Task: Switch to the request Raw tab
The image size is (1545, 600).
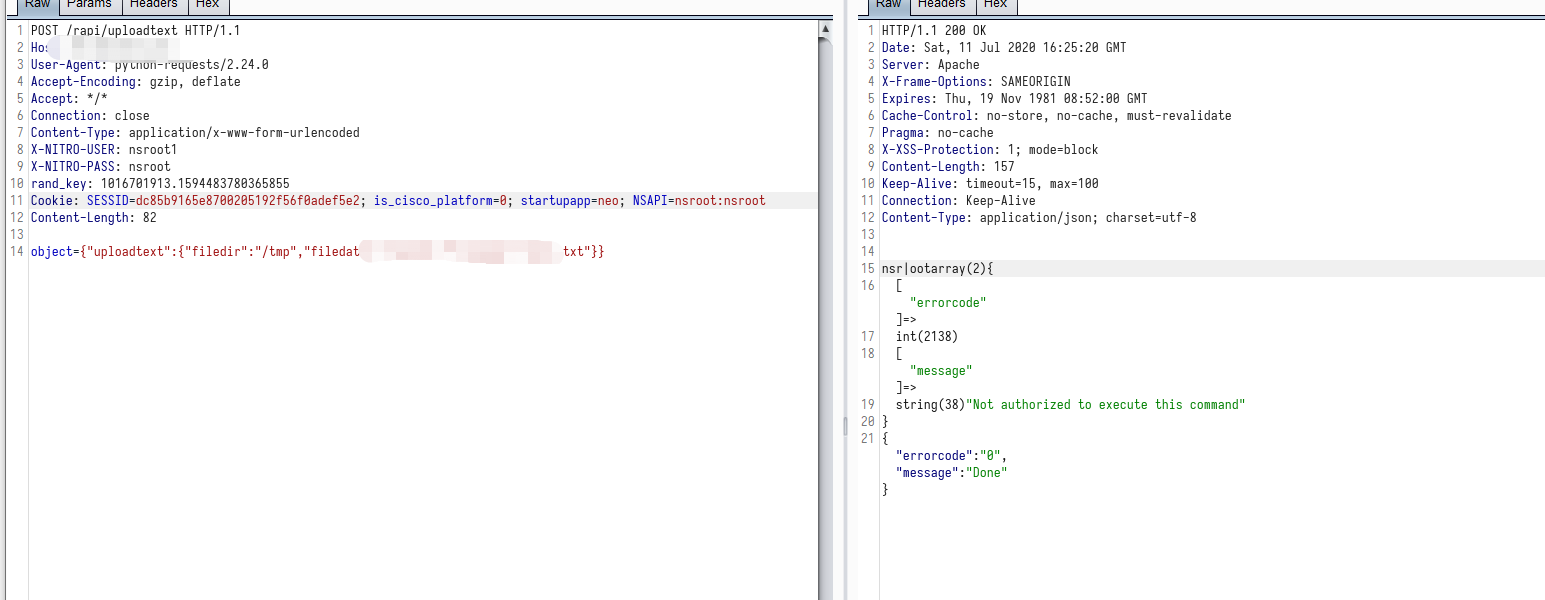Action: 37,5
